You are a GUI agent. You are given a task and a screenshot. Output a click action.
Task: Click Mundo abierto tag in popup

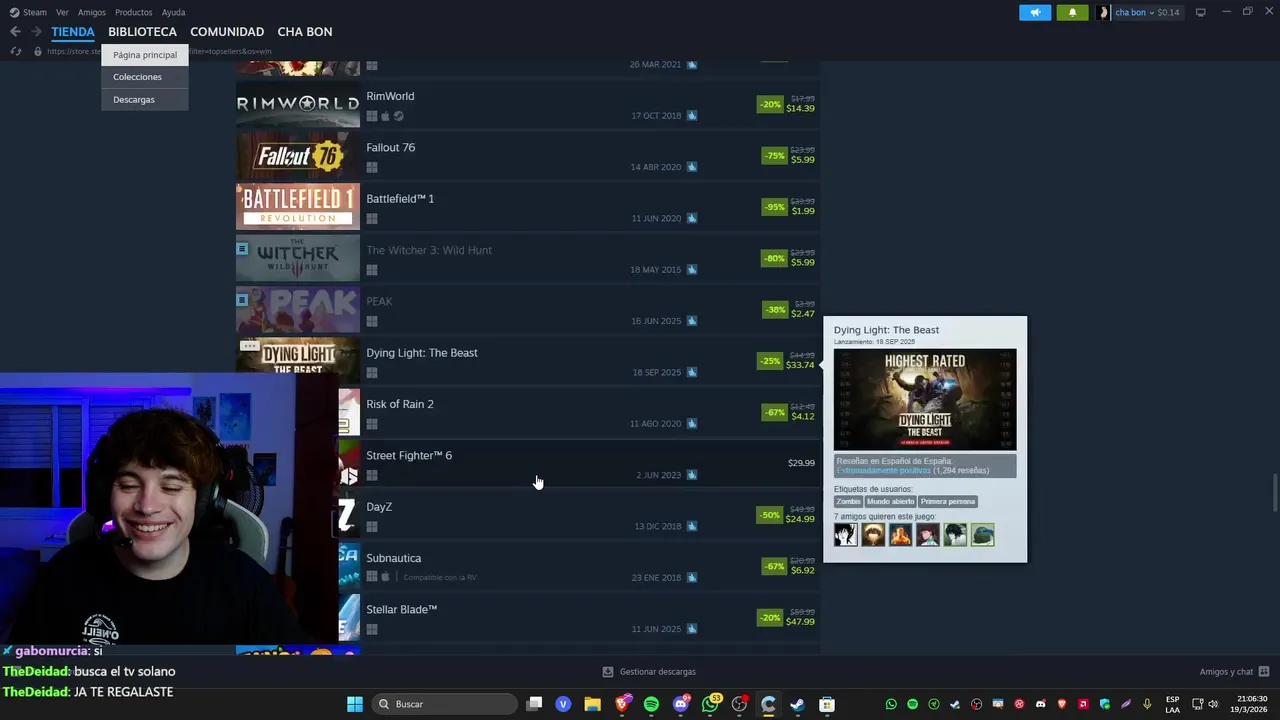(890, 501)
